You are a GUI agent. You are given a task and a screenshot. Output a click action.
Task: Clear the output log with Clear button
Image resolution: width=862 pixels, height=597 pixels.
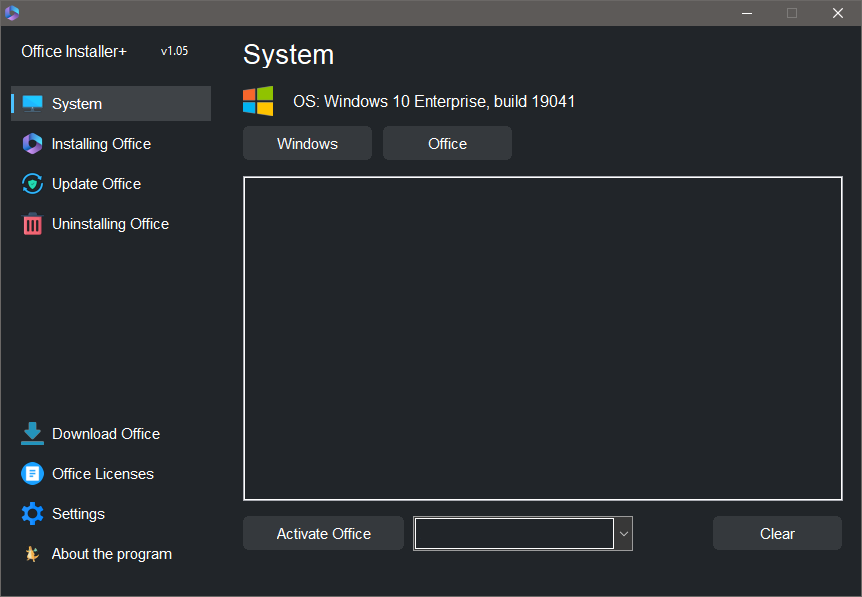click(777, 534)
